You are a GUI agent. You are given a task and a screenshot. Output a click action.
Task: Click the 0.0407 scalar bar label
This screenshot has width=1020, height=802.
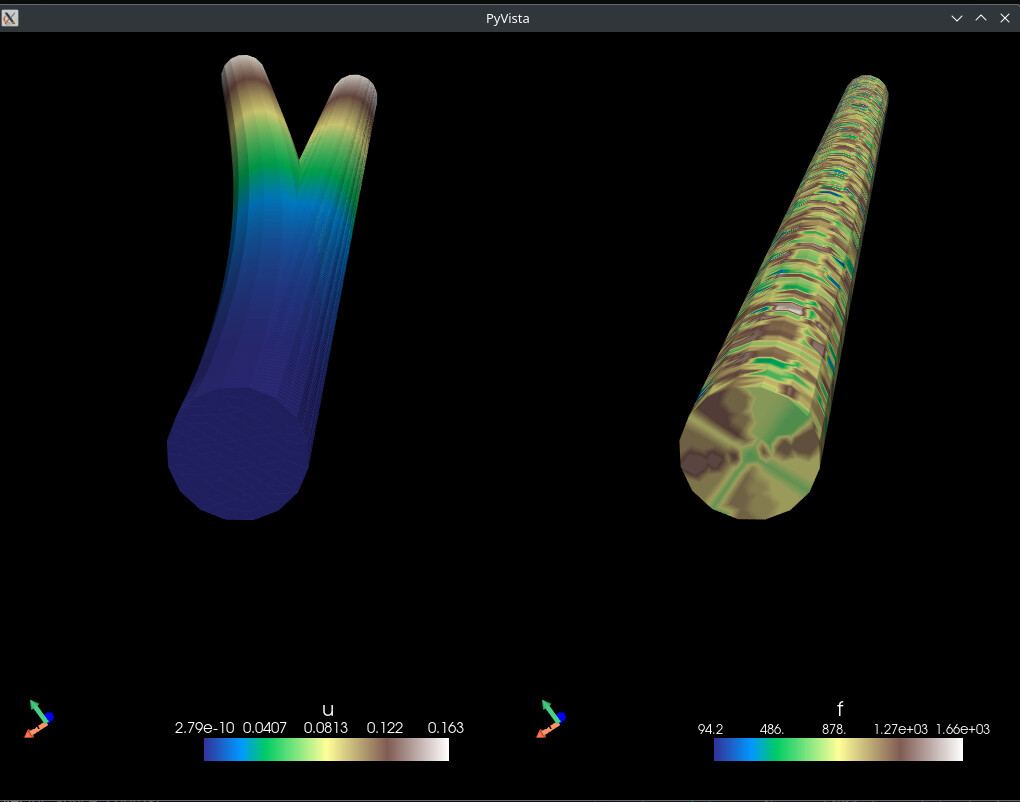tap(265, 728)
